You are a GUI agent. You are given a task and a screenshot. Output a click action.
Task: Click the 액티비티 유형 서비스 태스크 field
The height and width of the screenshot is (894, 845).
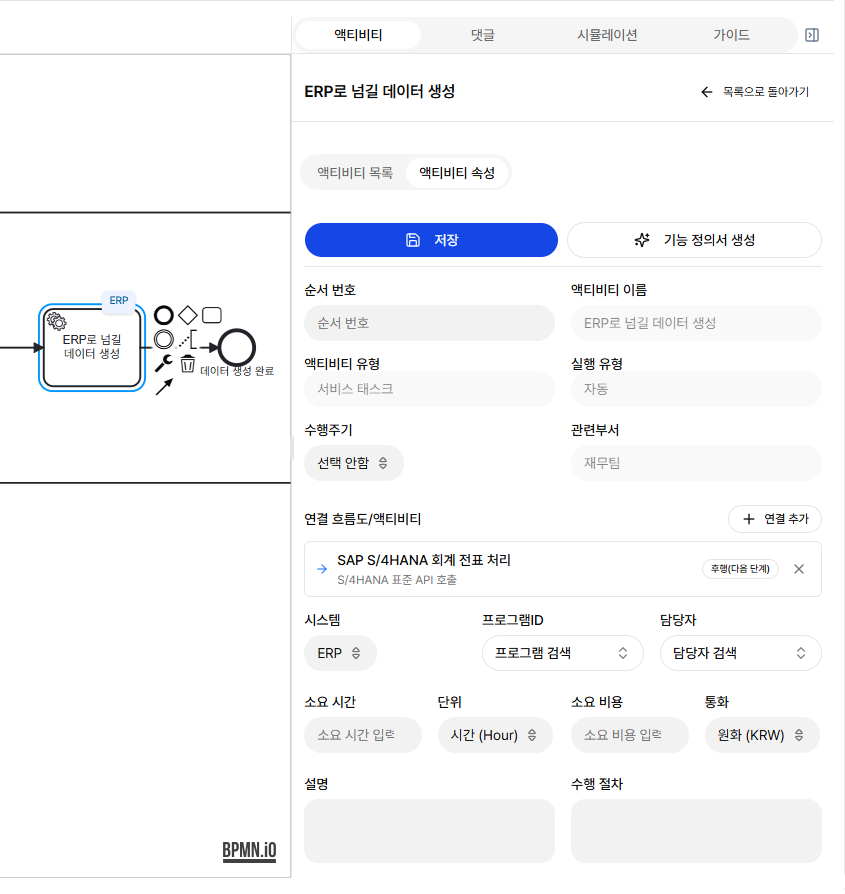point(429,389)
